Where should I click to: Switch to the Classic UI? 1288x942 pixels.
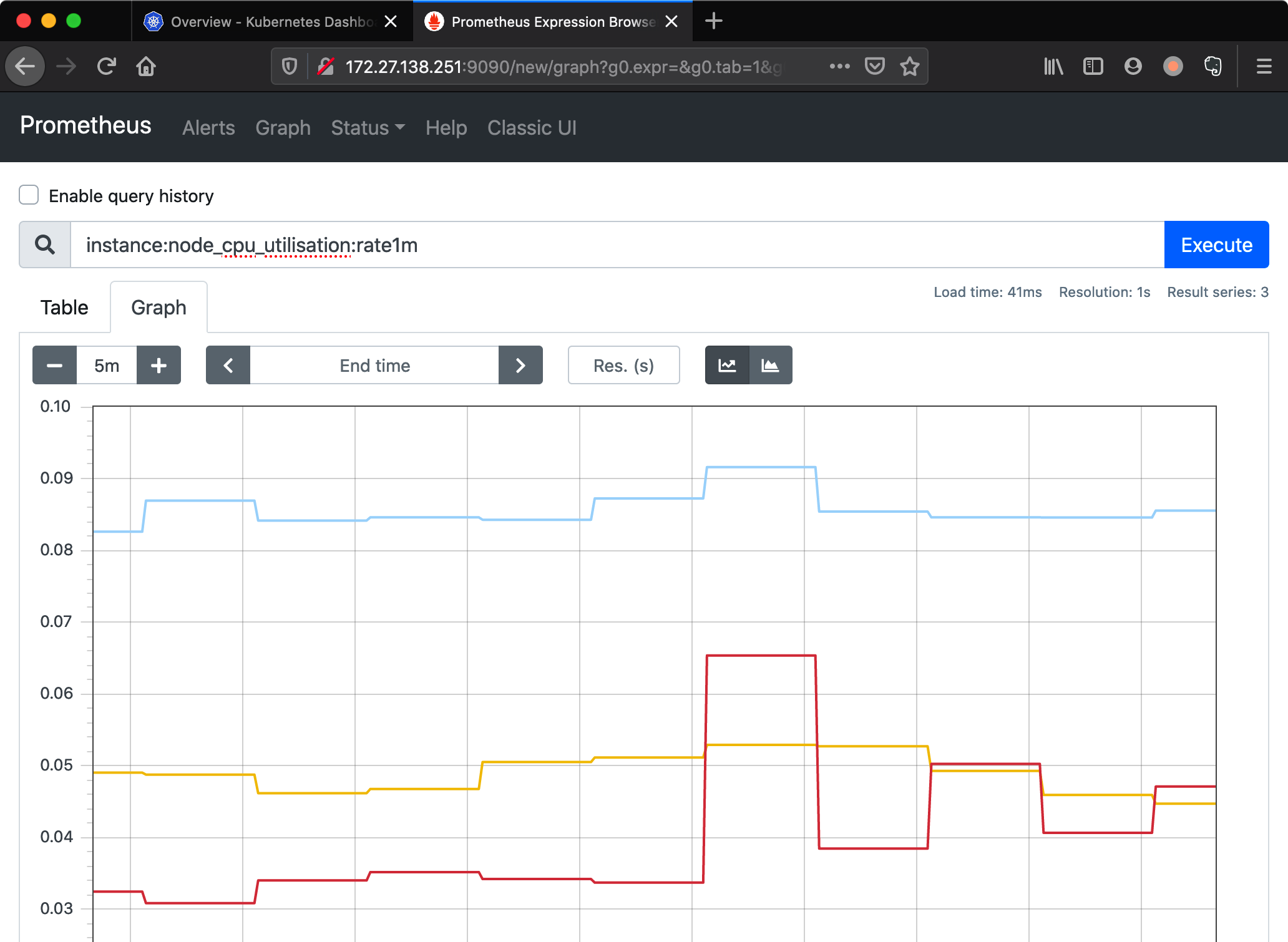532,128
